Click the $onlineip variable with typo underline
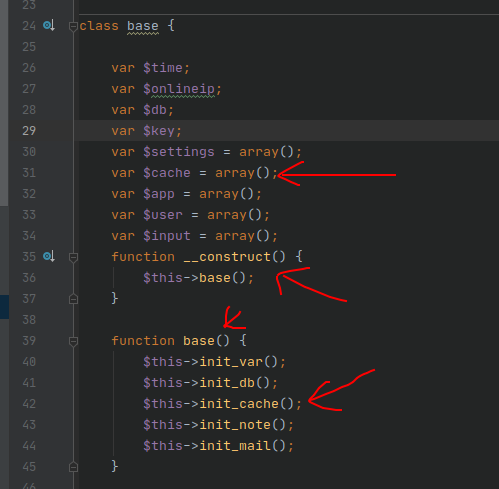Image resolution: width=499 pixels, height=489 pixels. click(x=179, y=89)
